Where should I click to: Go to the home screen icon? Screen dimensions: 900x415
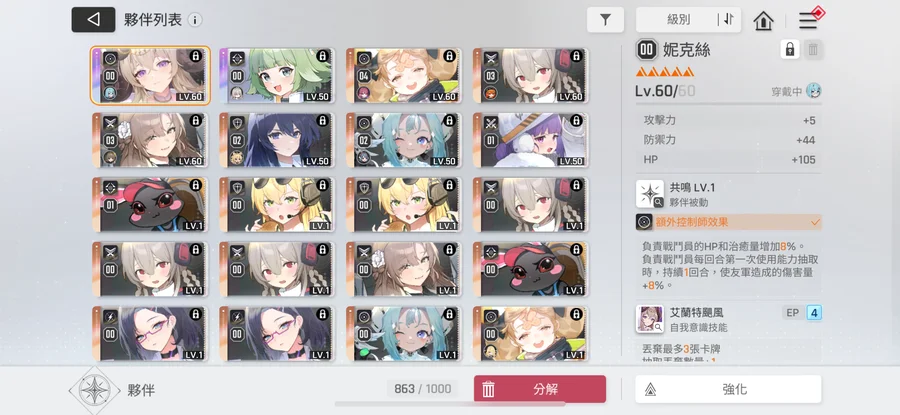(763, 21)
